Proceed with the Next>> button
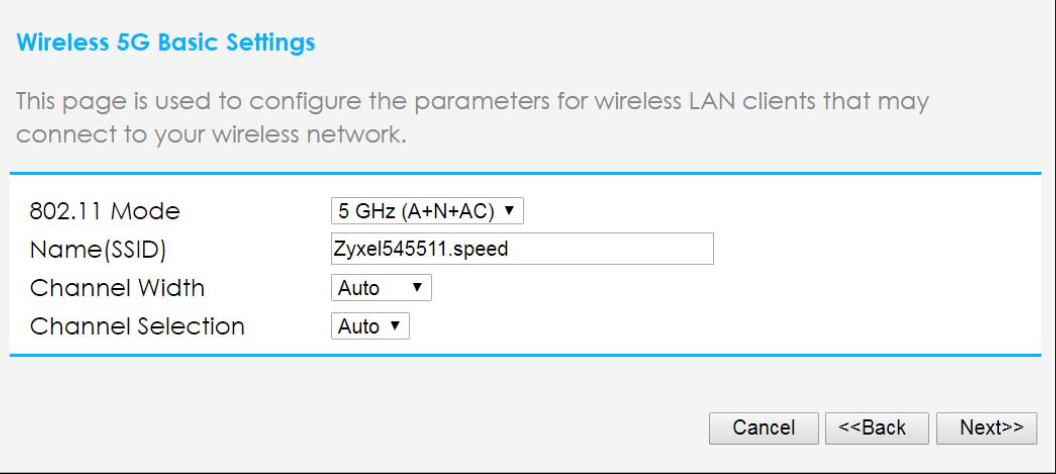 [x=986, y=428]
